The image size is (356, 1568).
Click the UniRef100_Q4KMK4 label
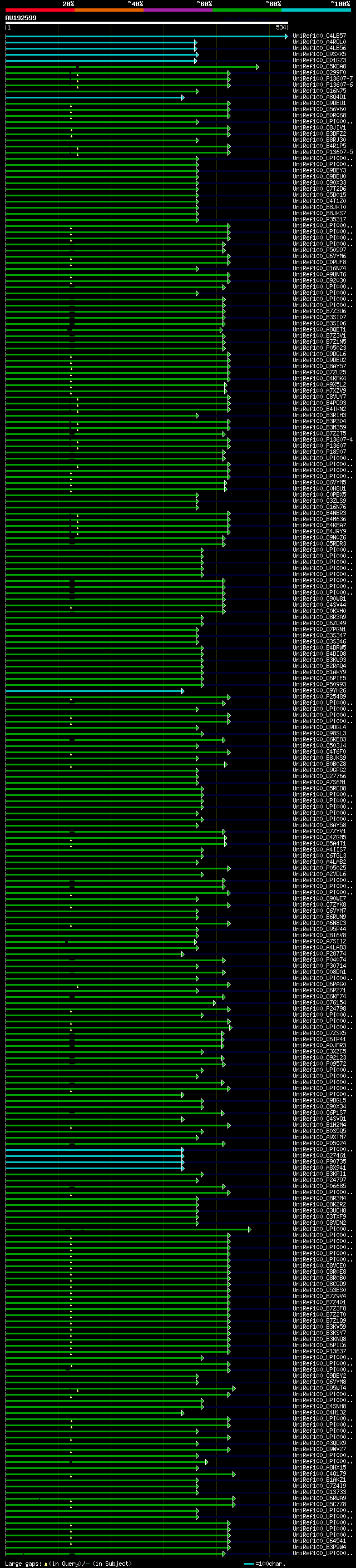(319, 379)
